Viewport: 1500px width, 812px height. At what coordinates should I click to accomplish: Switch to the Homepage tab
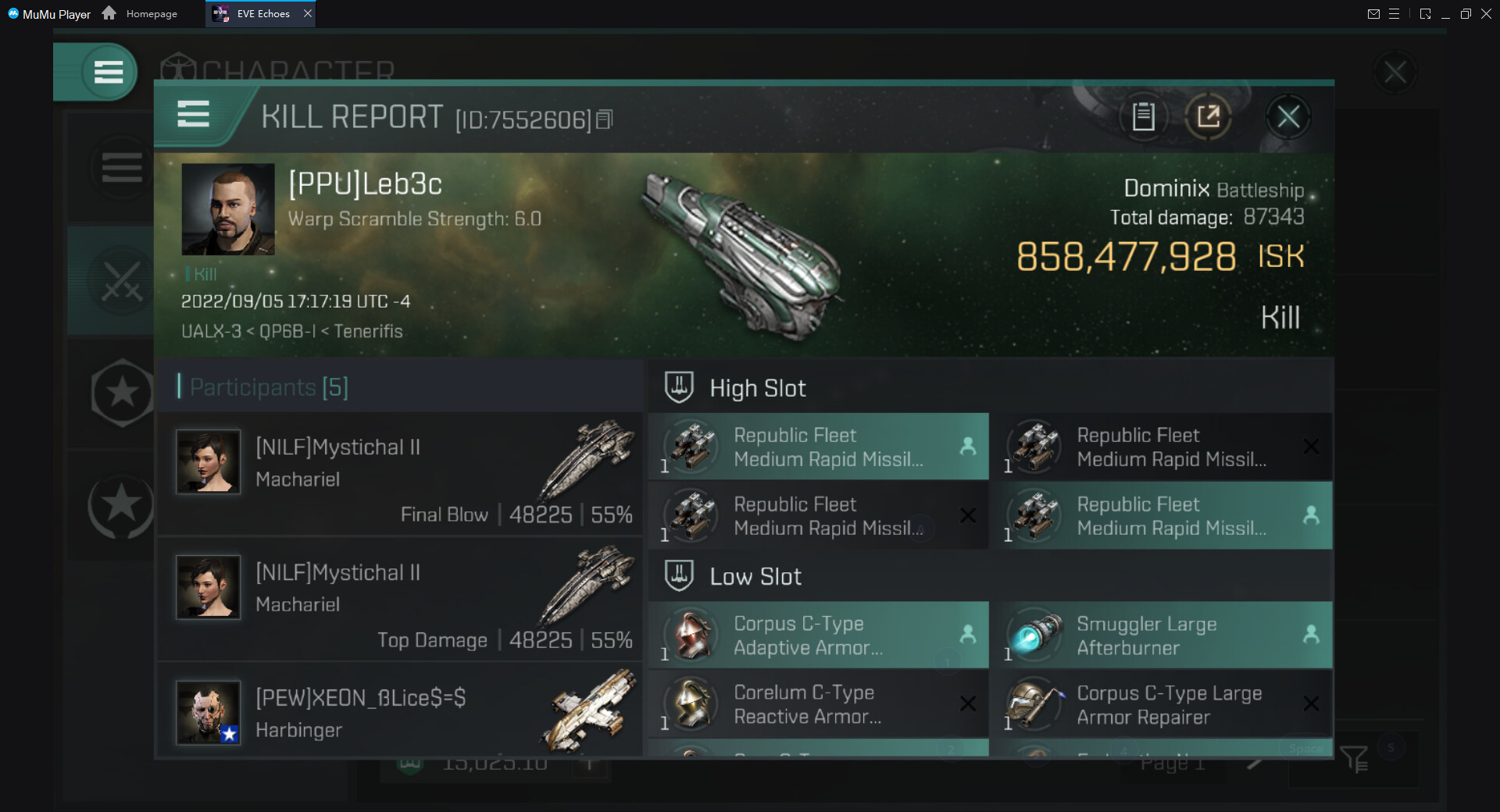[141, 14]
